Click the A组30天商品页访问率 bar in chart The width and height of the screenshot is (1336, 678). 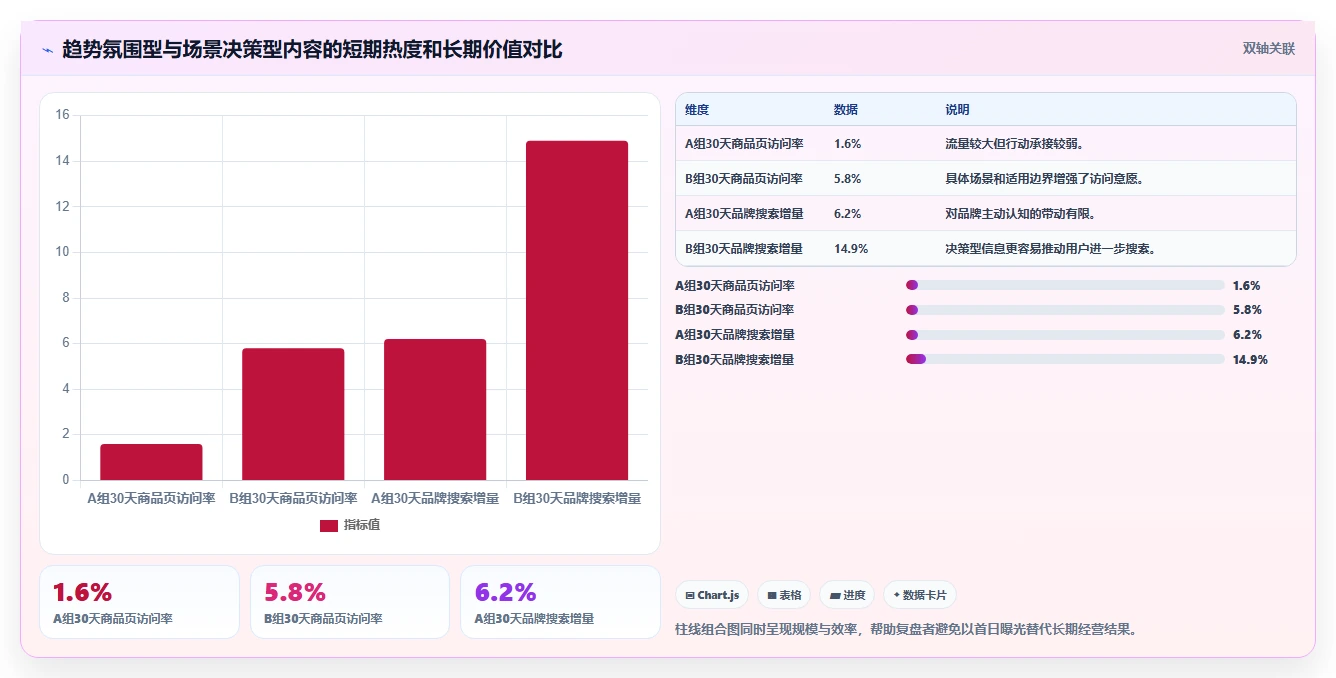[x=151, y=462]
